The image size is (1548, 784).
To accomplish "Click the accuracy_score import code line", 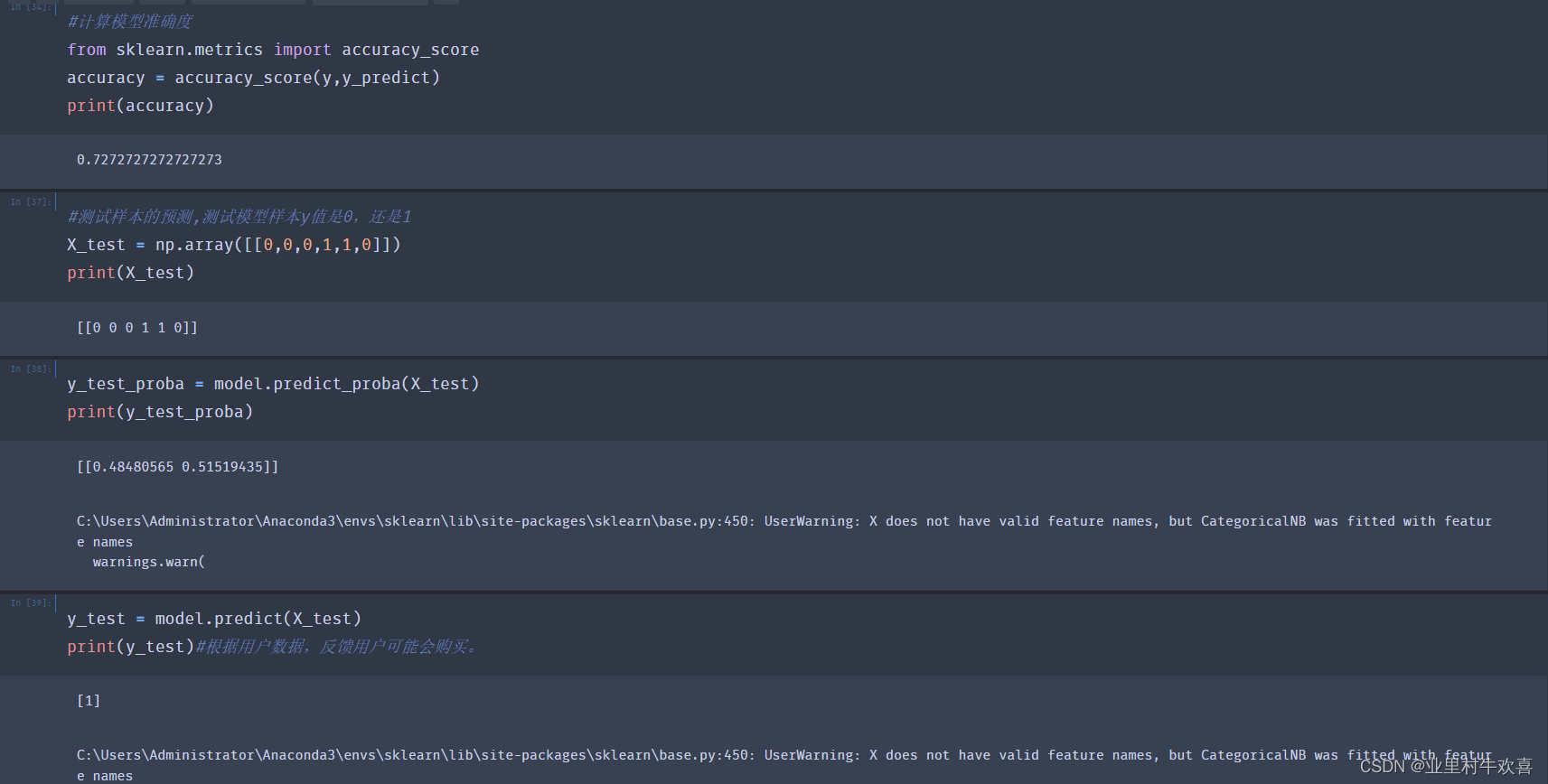I will point(273,50).
